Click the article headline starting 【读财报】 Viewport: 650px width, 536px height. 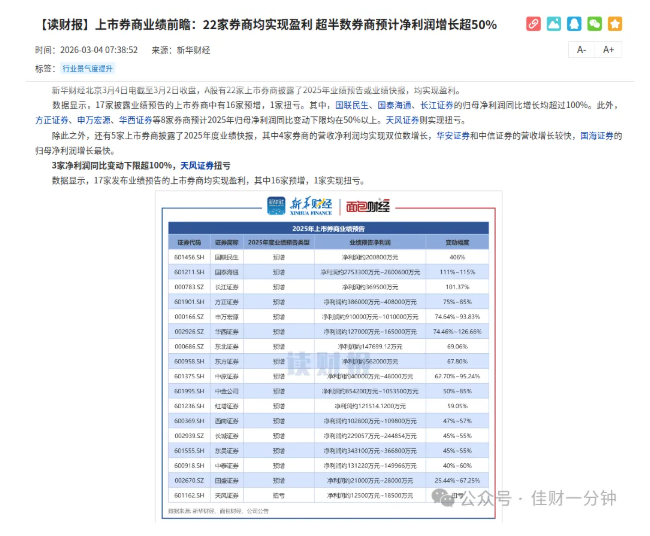tap(267, 25)
